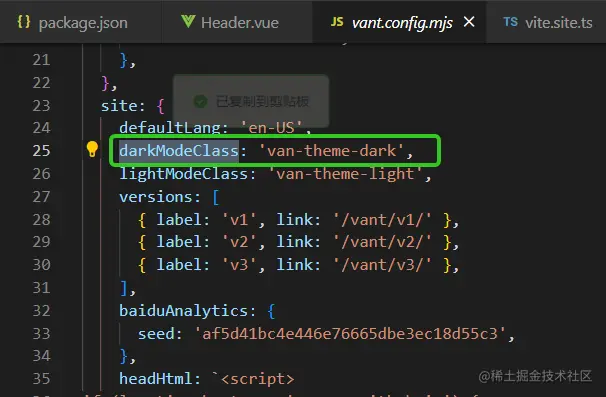
Task: Click the baiduAnalytics key
Action: click(x=184, y=311)
